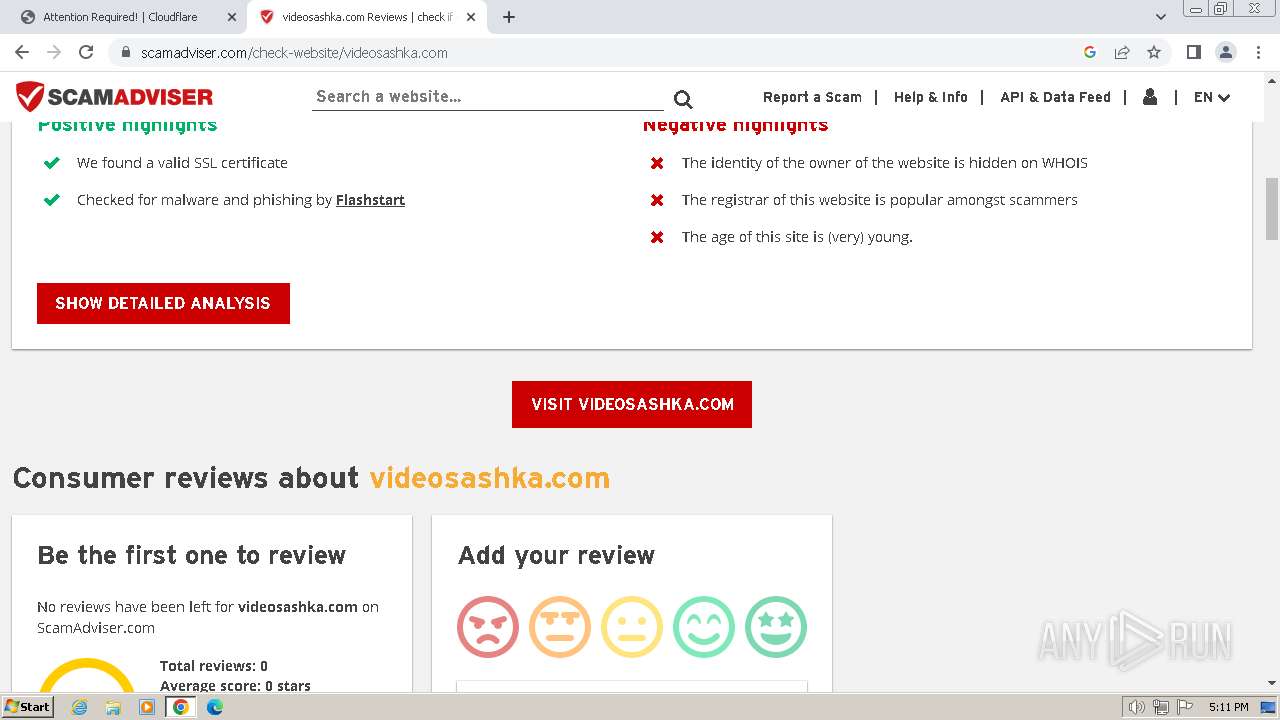This screenshot has width=1280, height=720.
Task: Select the smiling green face rating
Action: click(704, 627)
